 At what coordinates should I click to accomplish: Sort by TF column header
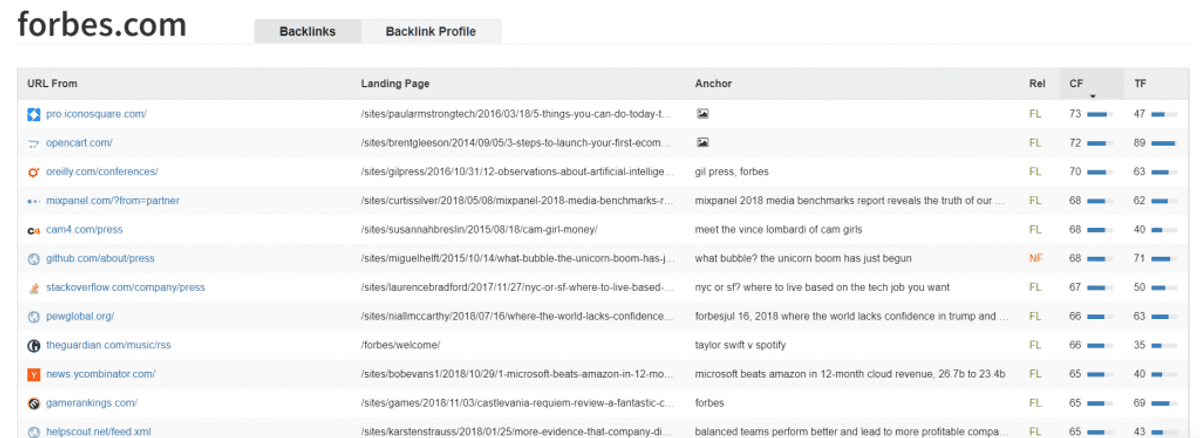(x=1140, y=83)
